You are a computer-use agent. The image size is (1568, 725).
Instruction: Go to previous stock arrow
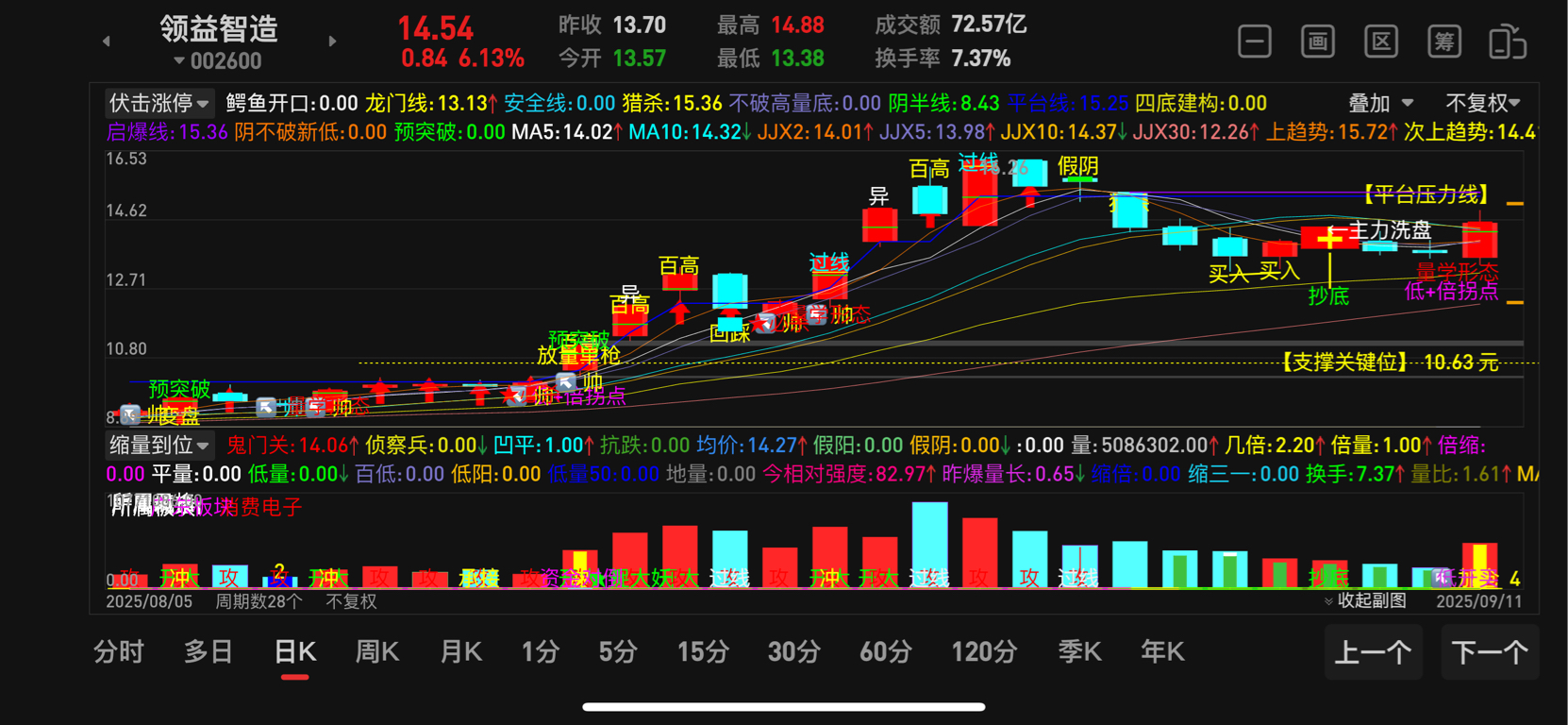(107, 41)
